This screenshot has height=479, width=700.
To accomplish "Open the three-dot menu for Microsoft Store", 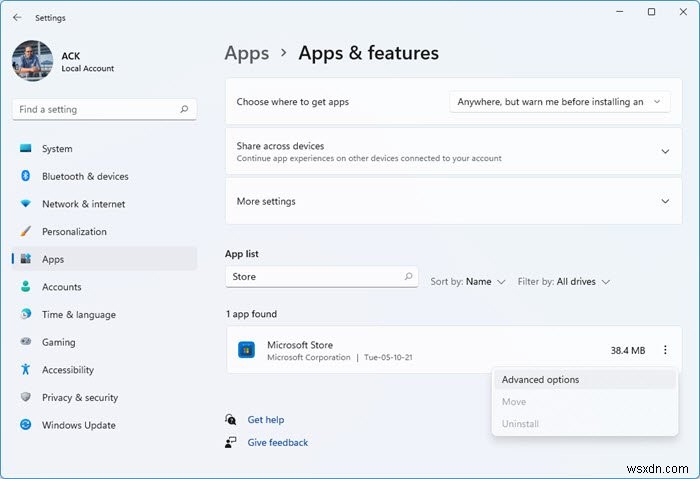I will [666, 350].
